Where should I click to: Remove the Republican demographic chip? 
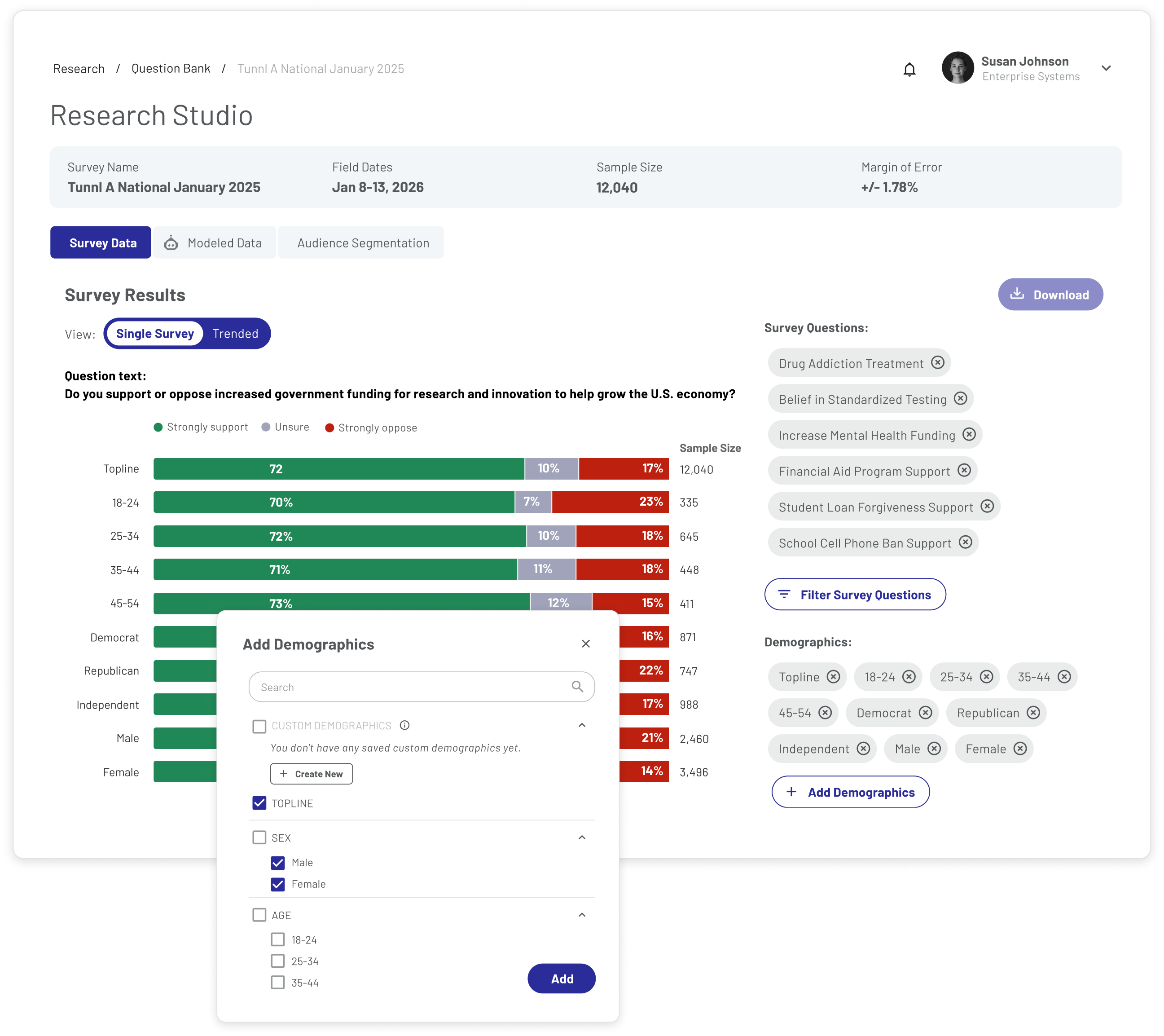tap(1033, 713)
